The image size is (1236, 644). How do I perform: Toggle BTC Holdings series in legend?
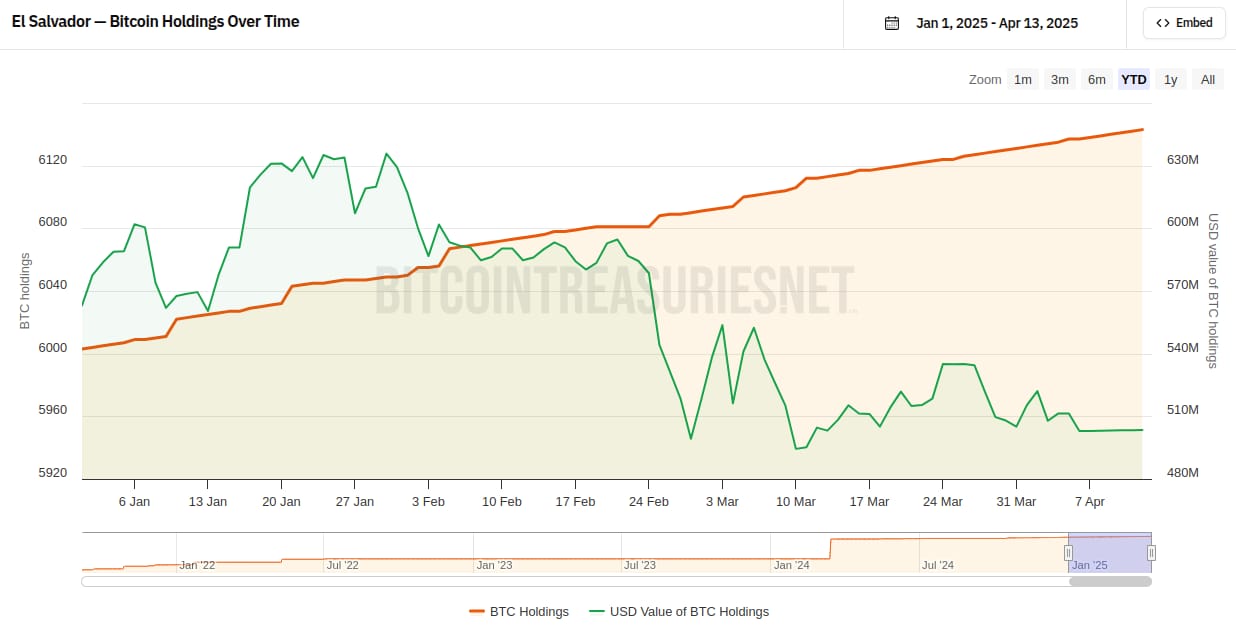[518, 611]
